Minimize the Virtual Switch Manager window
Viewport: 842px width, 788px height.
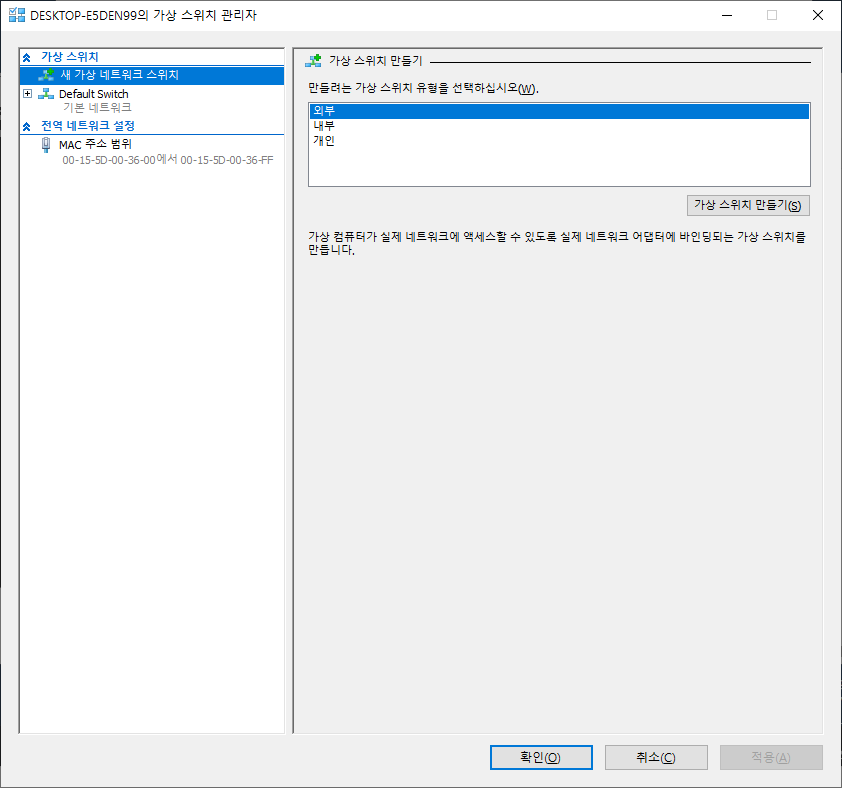click(727, 15)
